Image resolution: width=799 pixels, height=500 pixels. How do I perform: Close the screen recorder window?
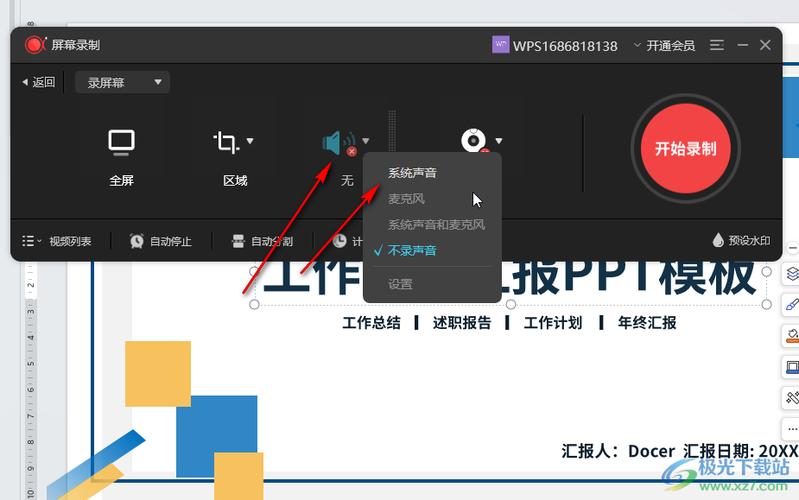[x=765, y=45]
